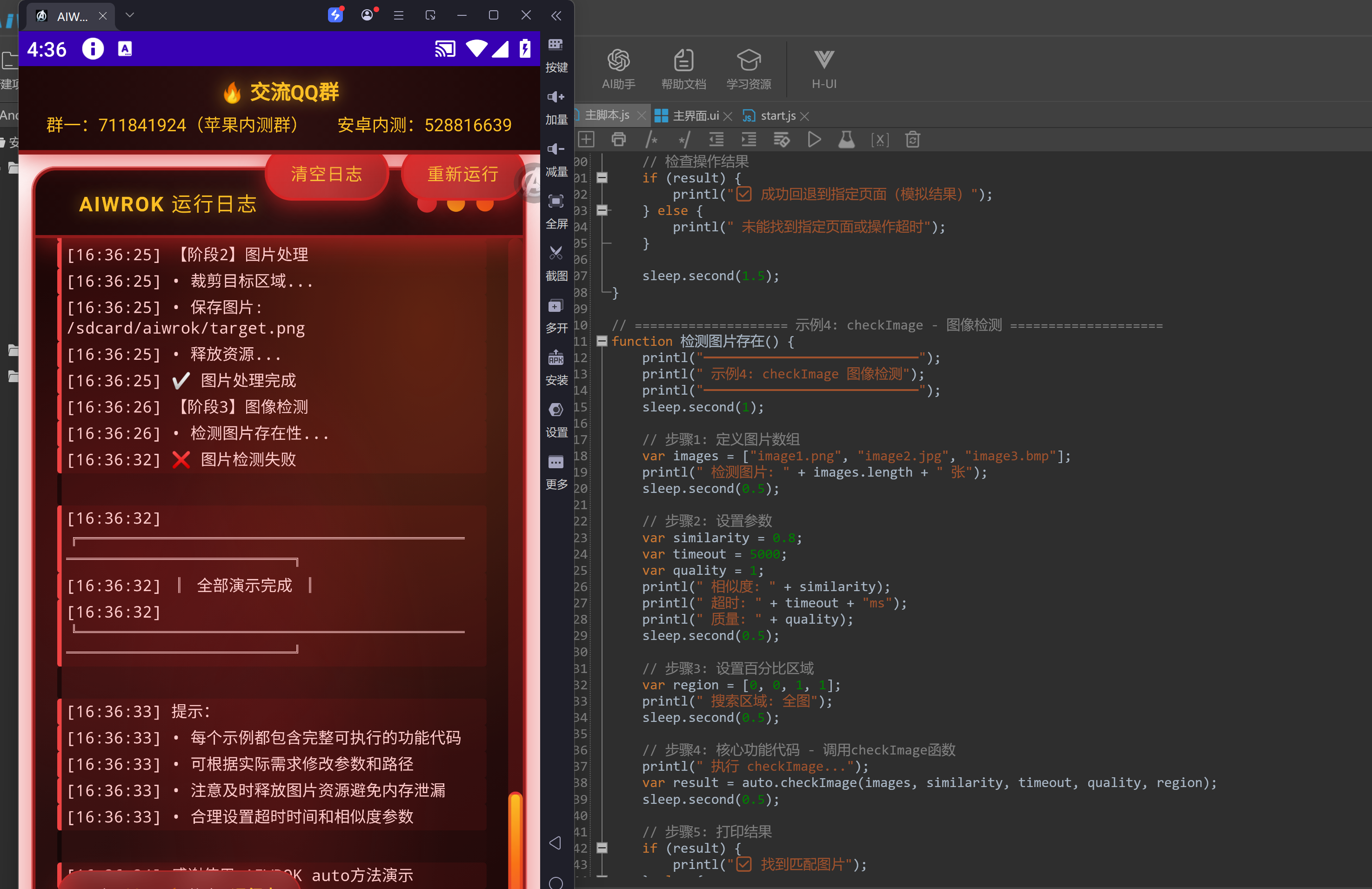Click the orange log panel scrollbar
Viewport: 1372px width, 889px height.
[515, 840]
